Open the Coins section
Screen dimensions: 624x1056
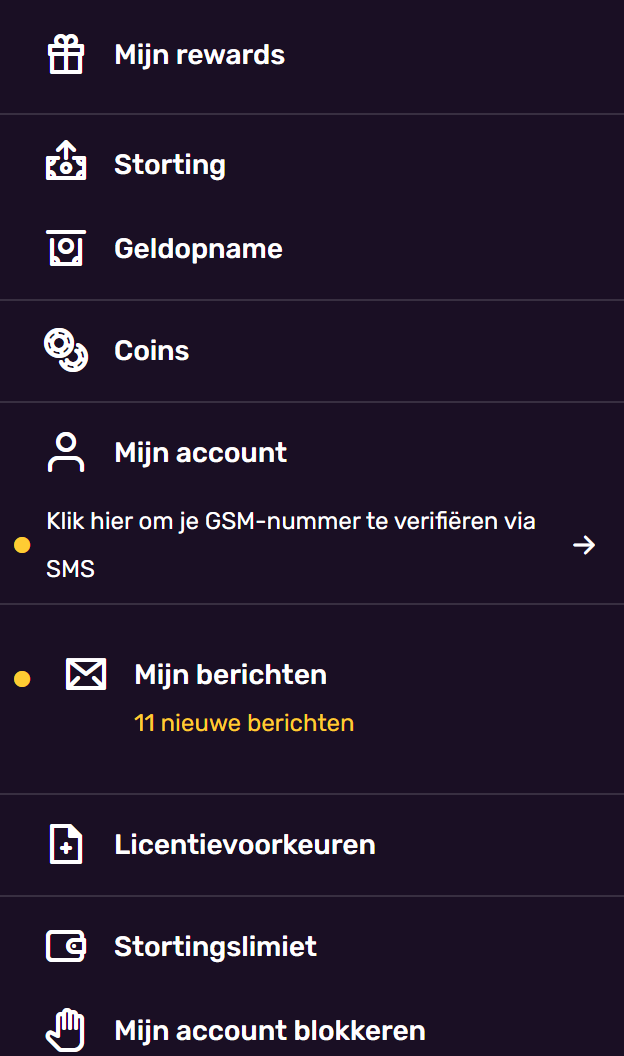click(152, 350)
